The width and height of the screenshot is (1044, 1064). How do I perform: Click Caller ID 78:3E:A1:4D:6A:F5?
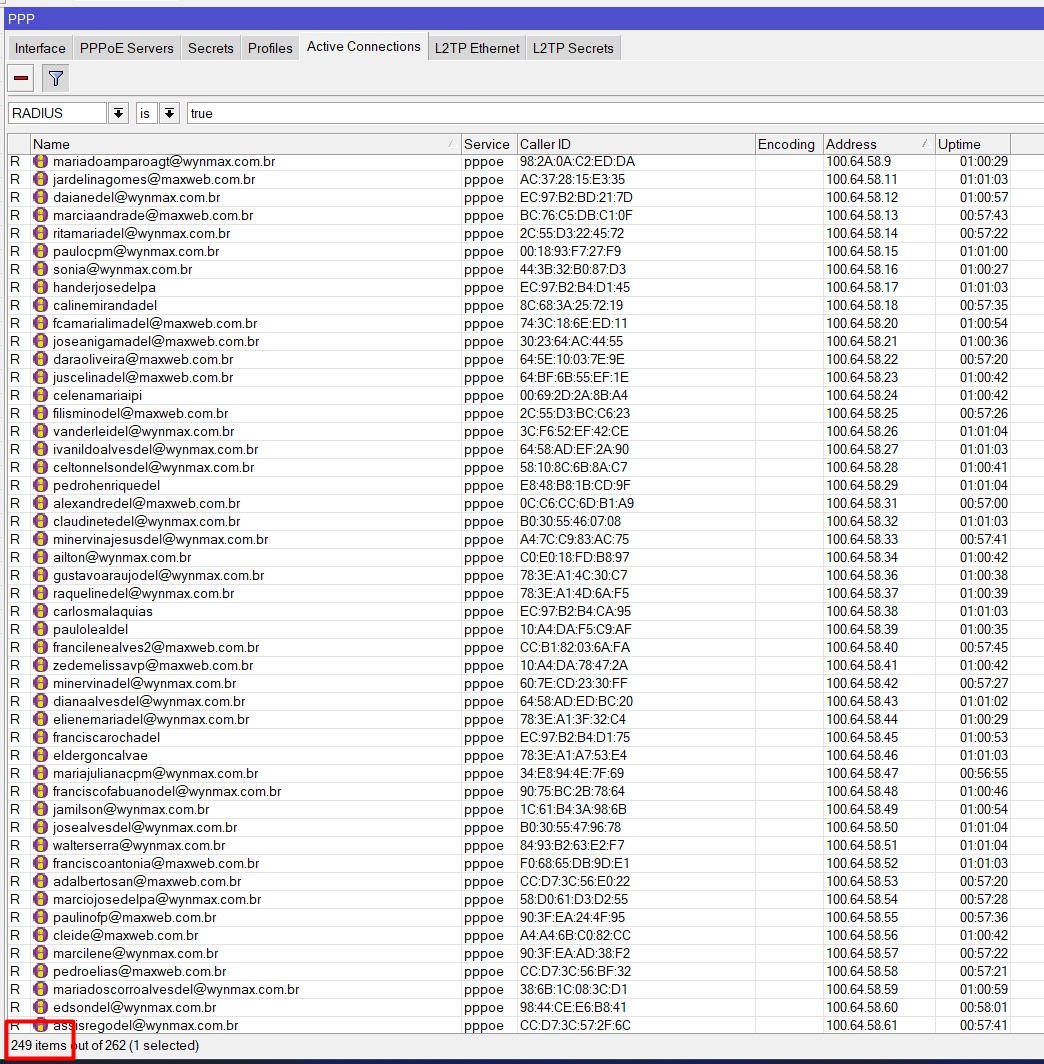coord(574,593)
